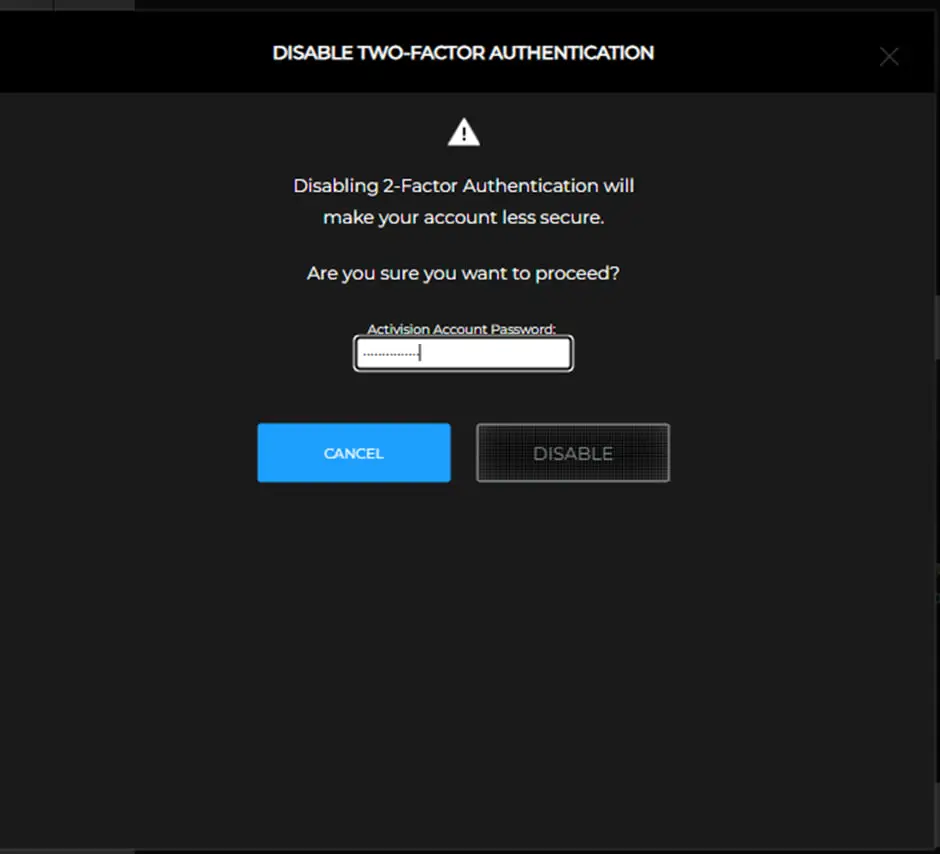Click the 'Disabling 2-Factor Authentication will' text
This screenshot has width=940, height=854.
coord(463,186)
